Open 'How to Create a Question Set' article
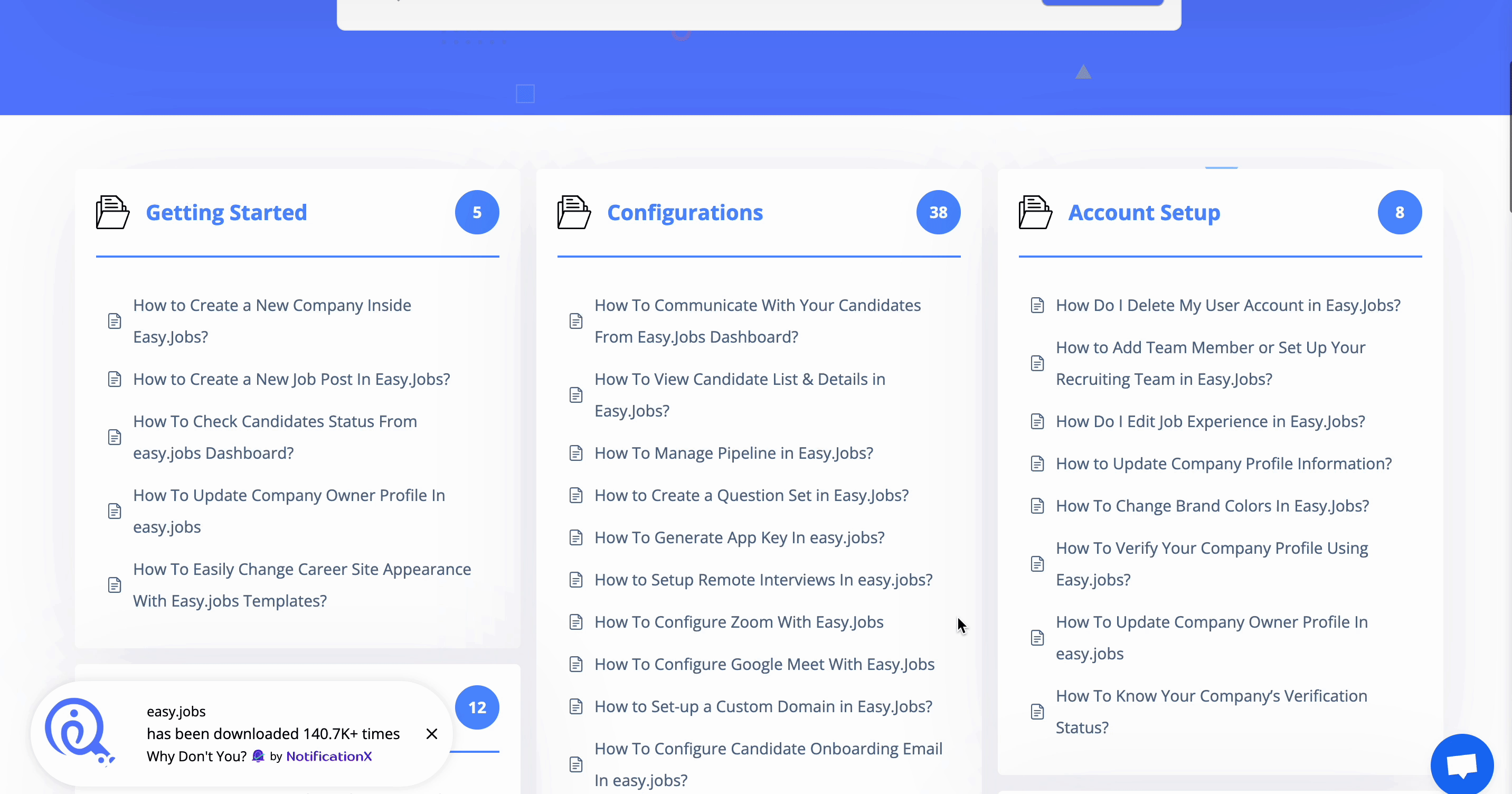Image resolution: width=1512 pixels, height=794 pixels. [x=752, y=495]
